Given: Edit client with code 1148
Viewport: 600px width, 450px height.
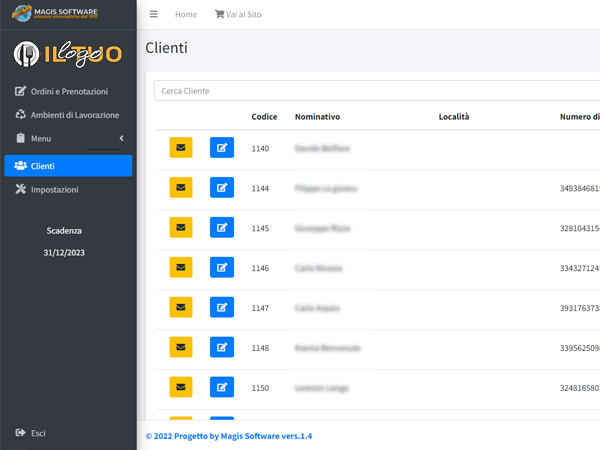Looking at the screenshot, I should pos(222,347).
